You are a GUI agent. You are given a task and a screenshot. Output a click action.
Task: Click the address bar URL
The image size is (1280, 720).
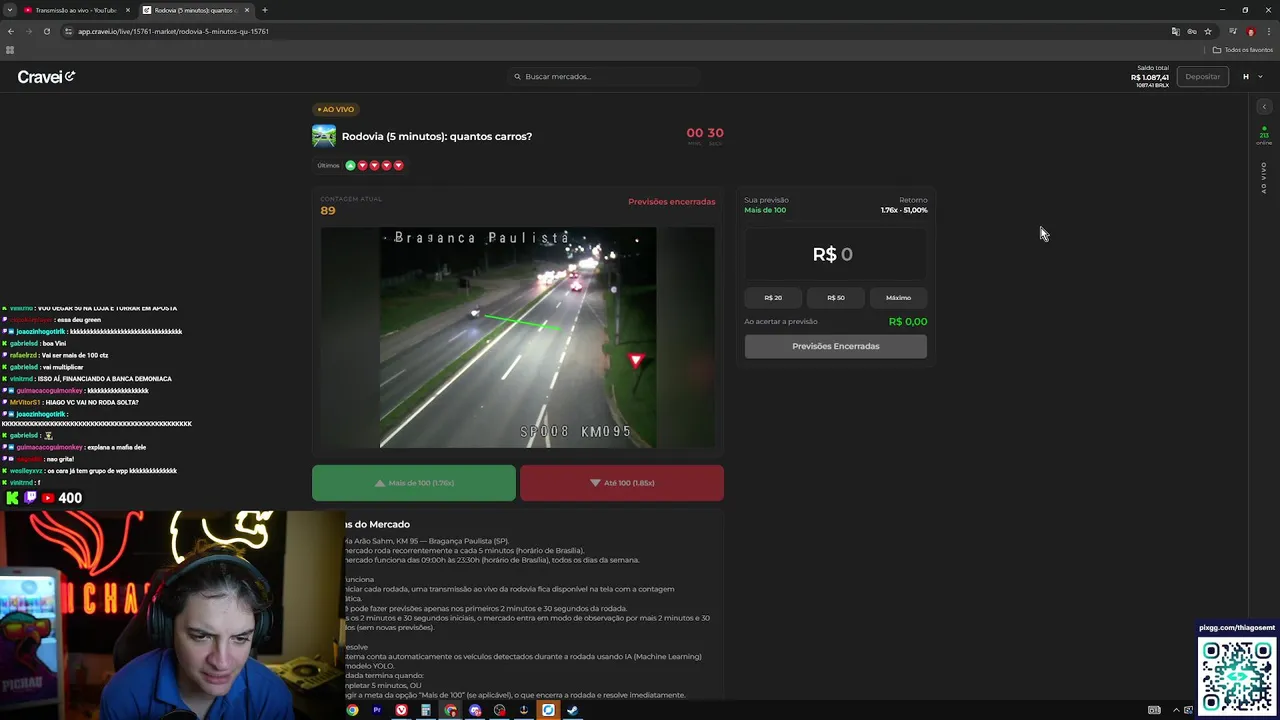[173, 31]
